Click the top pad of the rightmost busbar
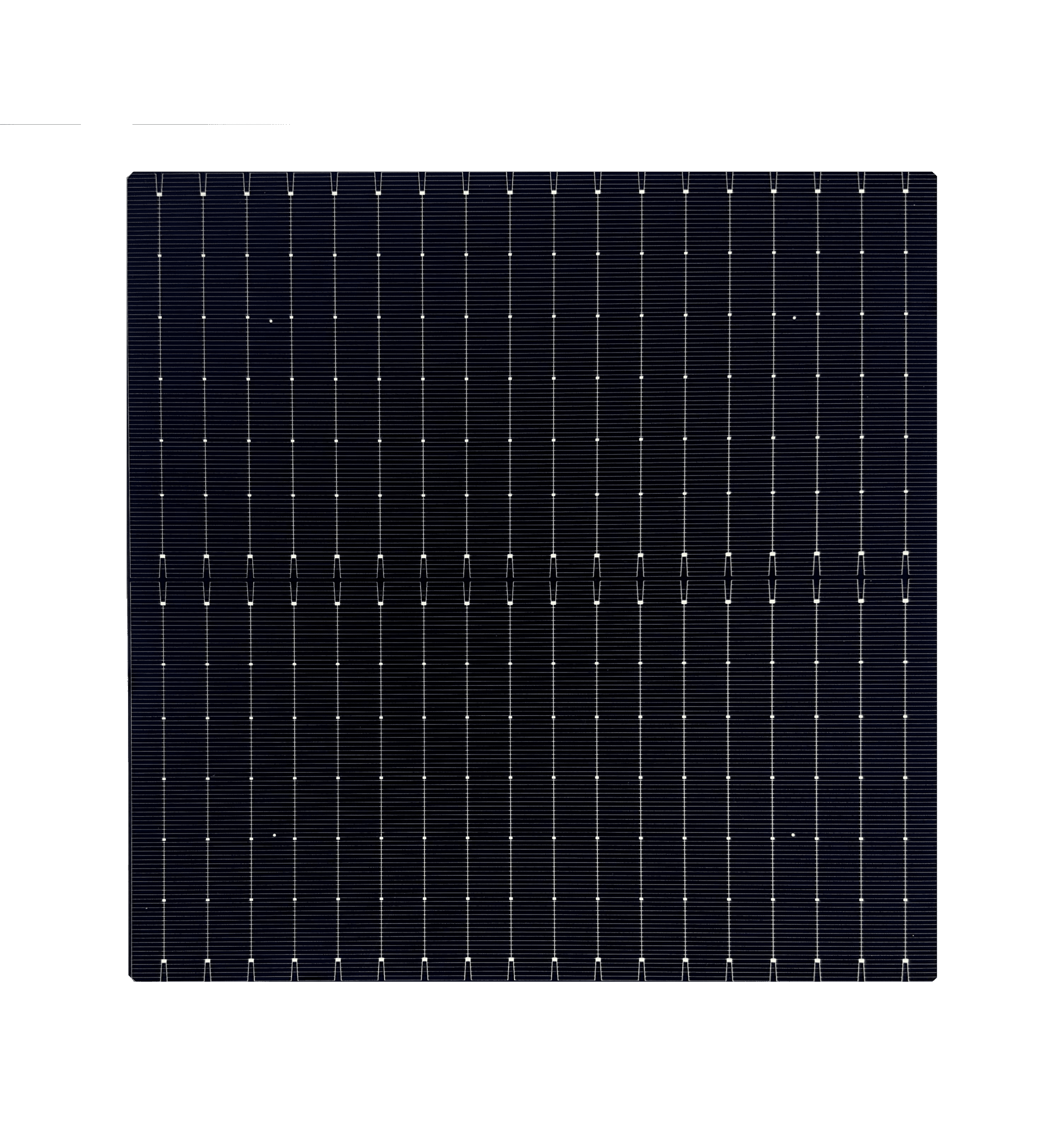The image size is (1064, 1137). [905, 191]
